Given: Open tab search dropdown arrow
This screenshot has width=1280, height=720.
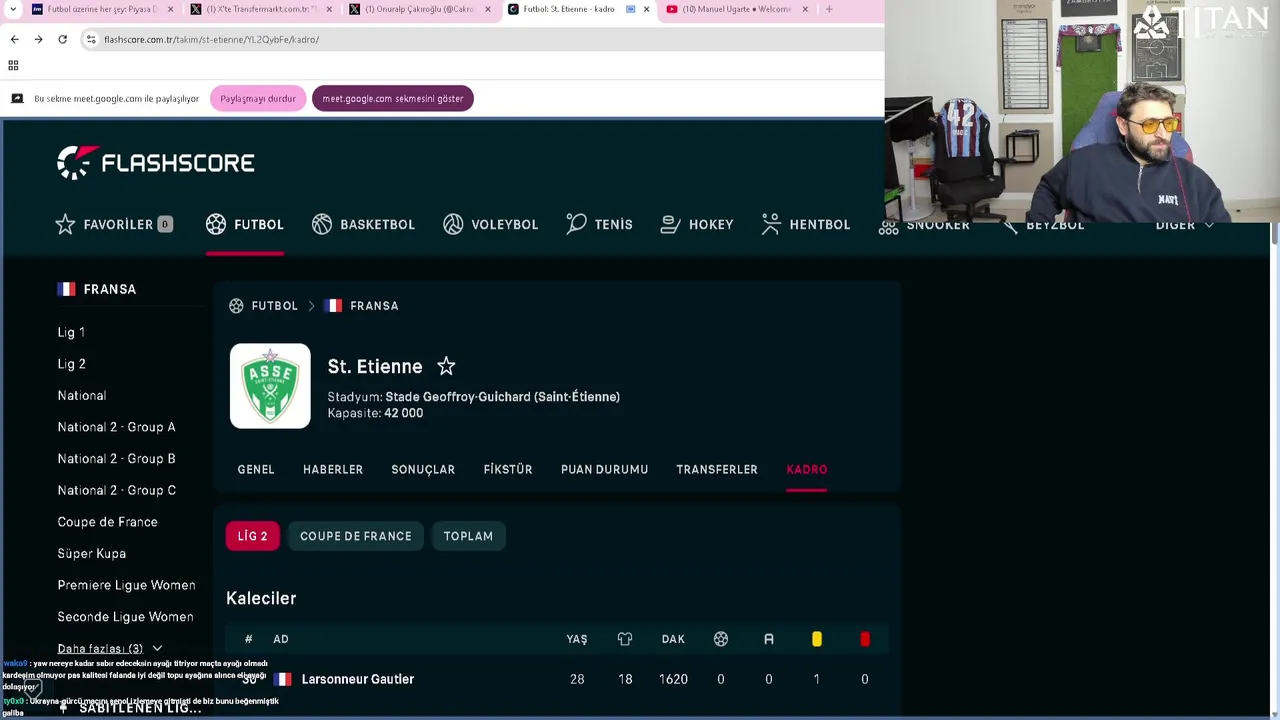Looking at the screenshot, I should click(13, 9).
